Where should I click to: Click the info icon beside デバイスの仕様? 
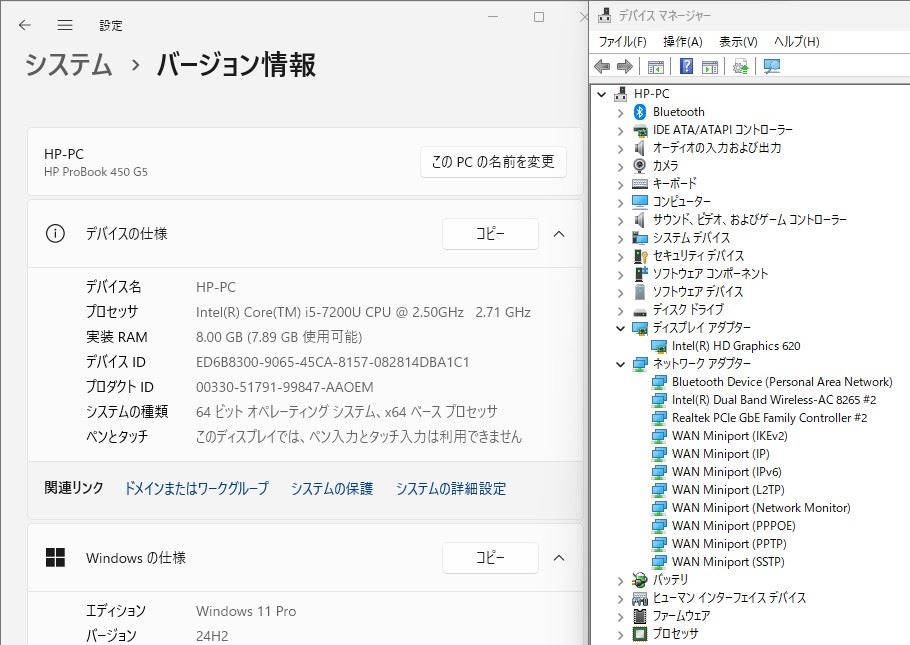55,234
